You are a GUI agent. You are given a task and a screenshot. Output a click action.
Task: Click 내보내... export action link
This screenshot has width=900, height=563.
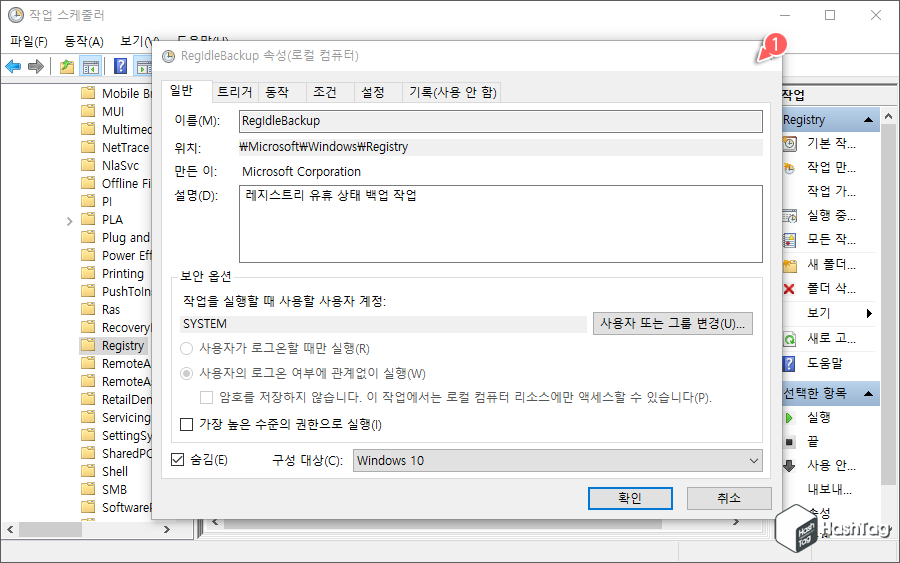pyautogui.click(x=829, y=489)
